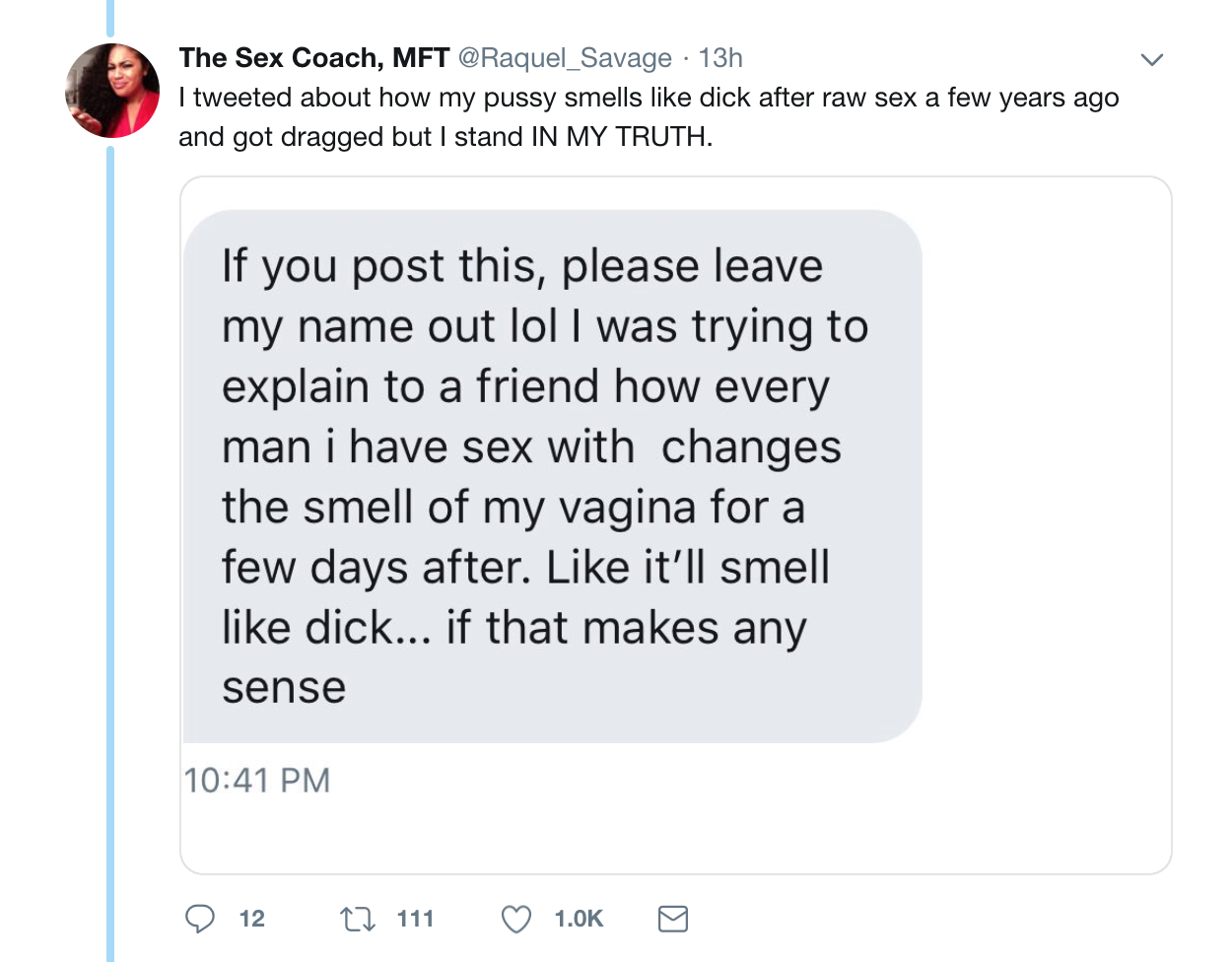Viewport: 1232px width, 962px height.
Task: Click the "IN MY TRUTH" text in tweet
Action: click(x=621, y=136)
